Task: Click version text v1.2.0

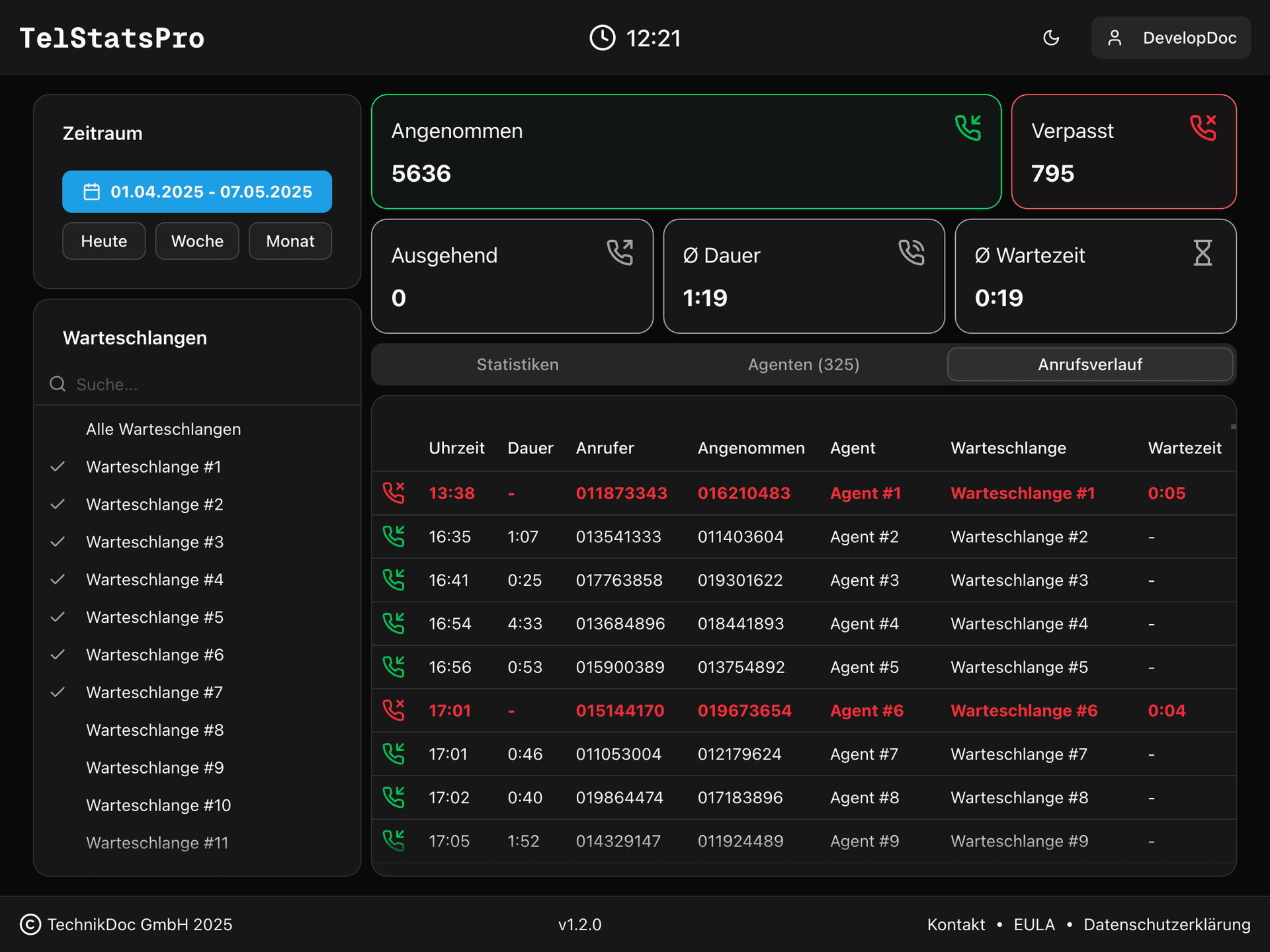Action: click(x=579, y=924)
